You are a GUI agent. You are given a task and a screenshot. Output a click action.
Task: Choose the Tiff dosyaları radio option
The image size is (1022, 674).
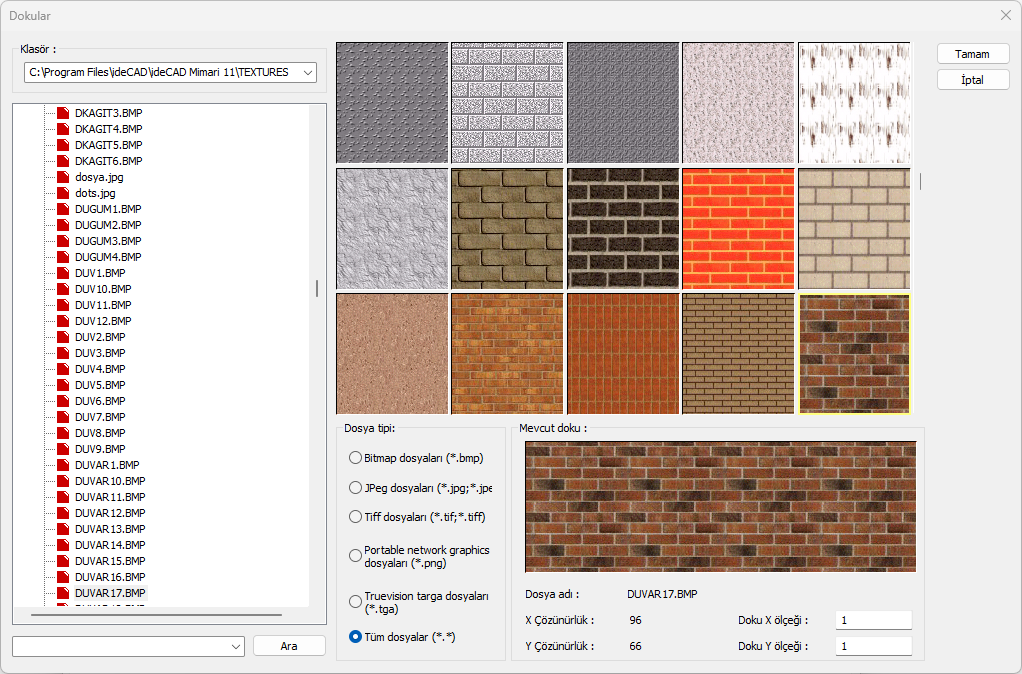tap(355, 517)
